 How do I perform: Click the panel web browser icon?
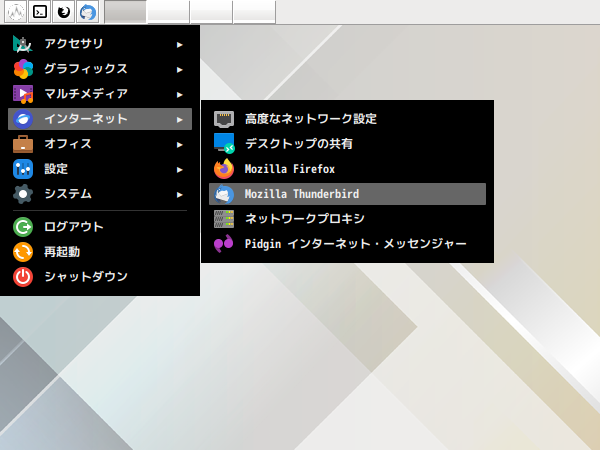(64, 12)
